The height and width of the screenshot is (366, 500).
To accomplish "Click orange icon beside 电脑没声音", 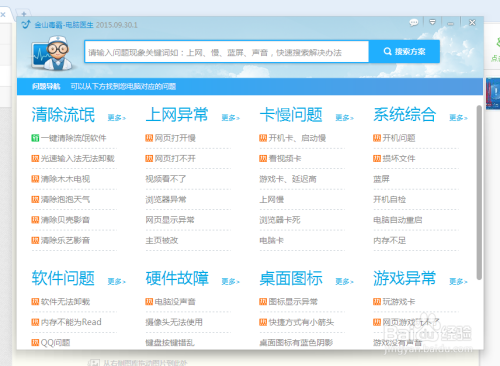I will [149, 302].
